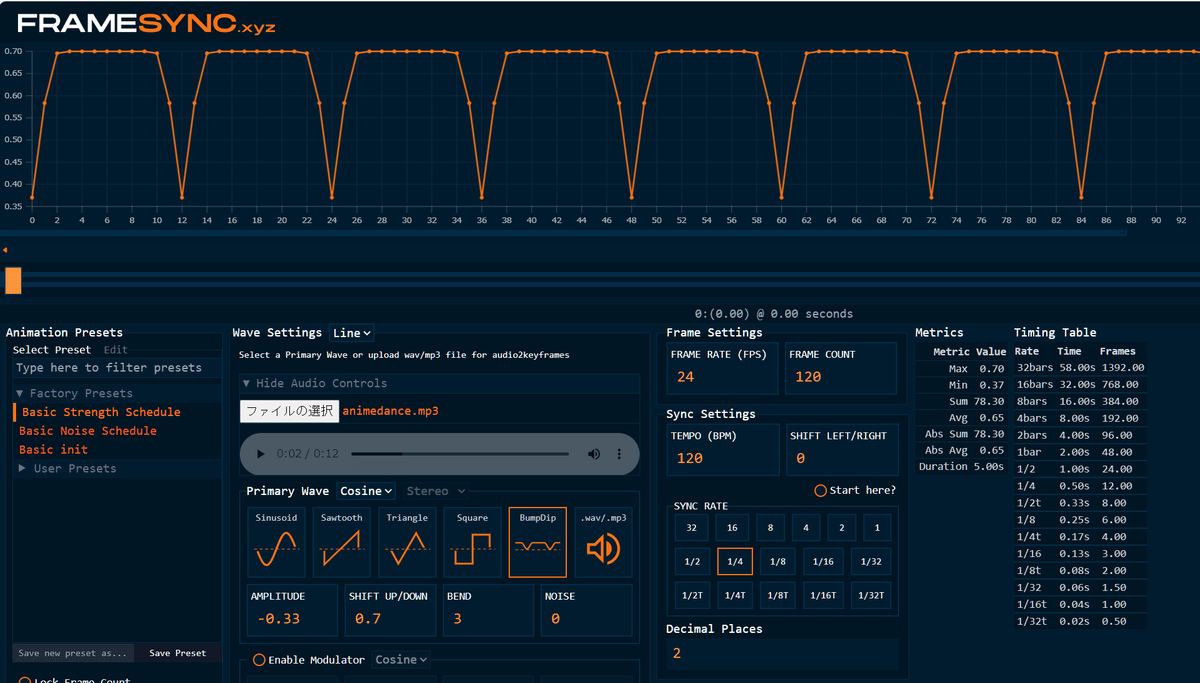
Task: Click the Save Preset button
Action: coord(177,652)
